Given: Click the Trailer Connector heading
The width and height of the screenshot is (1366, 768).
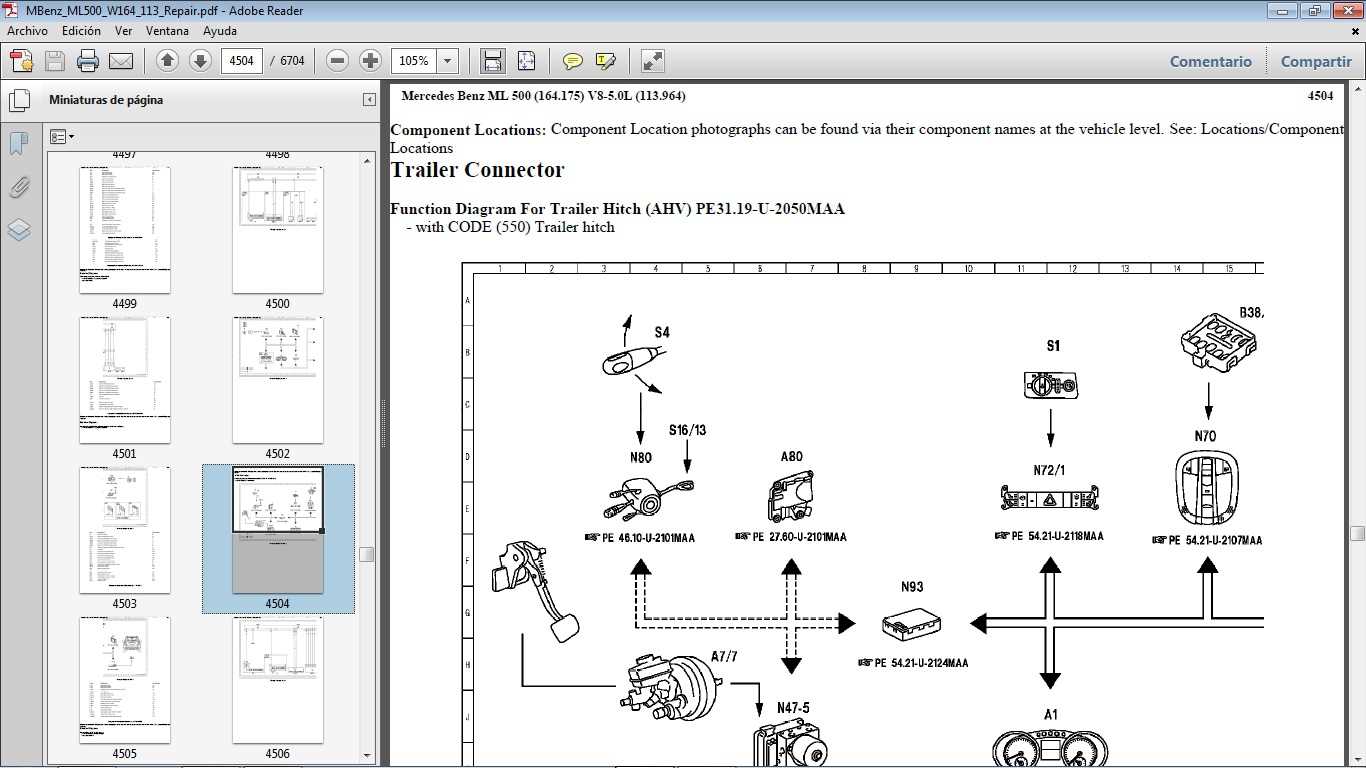Looking at the screenshot, I should click(x=477, y=170).
